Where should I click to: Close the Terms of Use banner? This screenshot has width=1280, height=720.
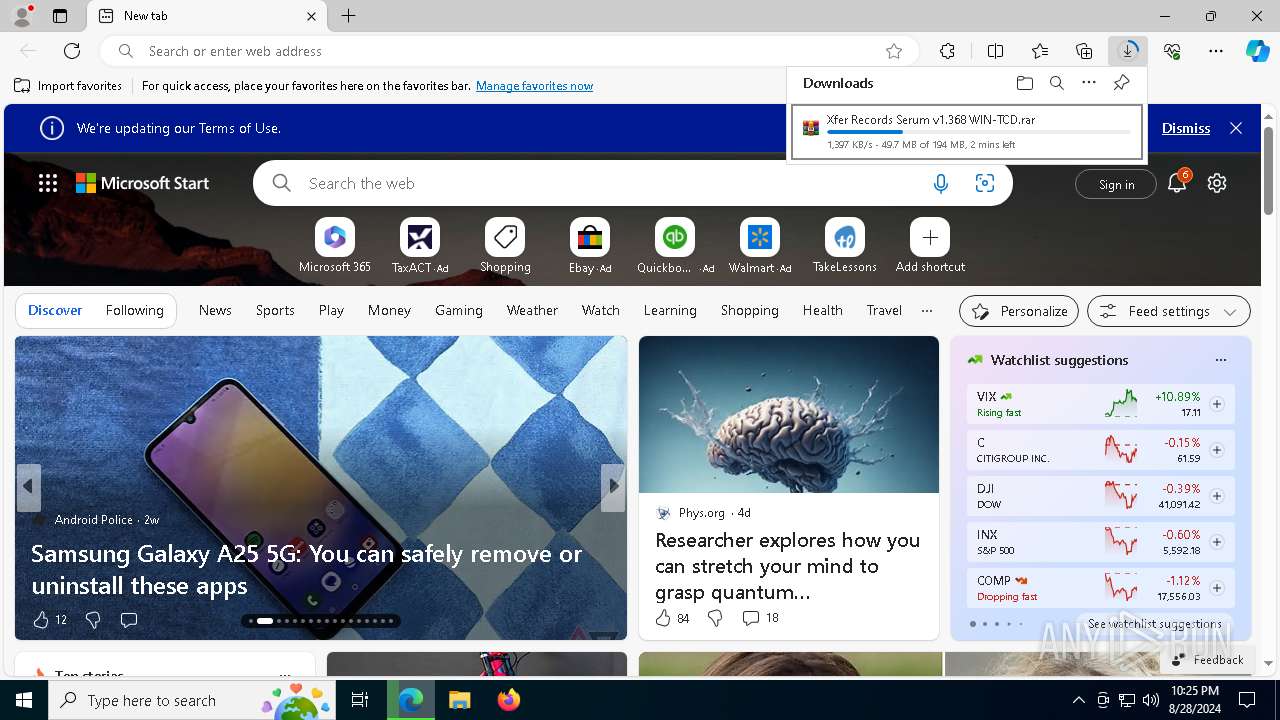(x=1236, y=128)
